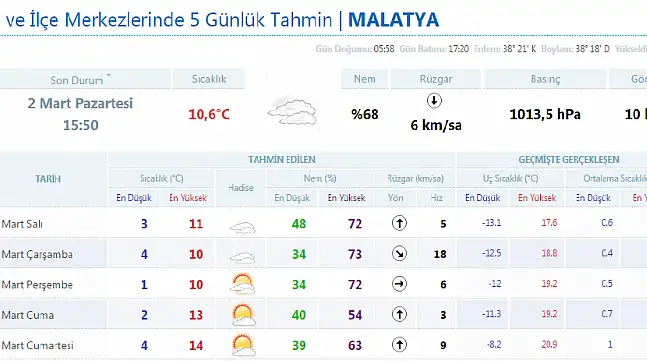The height and width of the screenshot is (364, 647).
Task: Click the current wind direction down arrow
Action: [x=434, y=101]
